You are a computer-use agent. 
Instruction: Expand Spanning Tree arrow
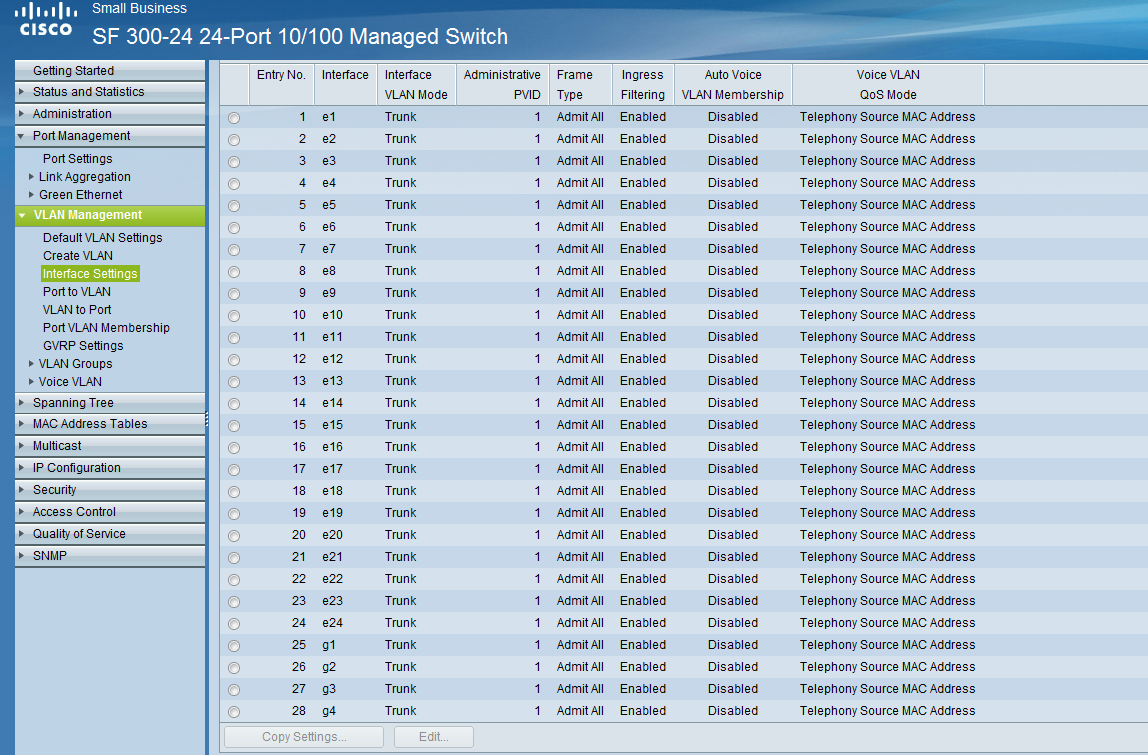pyautogui.click(x=21, y=403)
